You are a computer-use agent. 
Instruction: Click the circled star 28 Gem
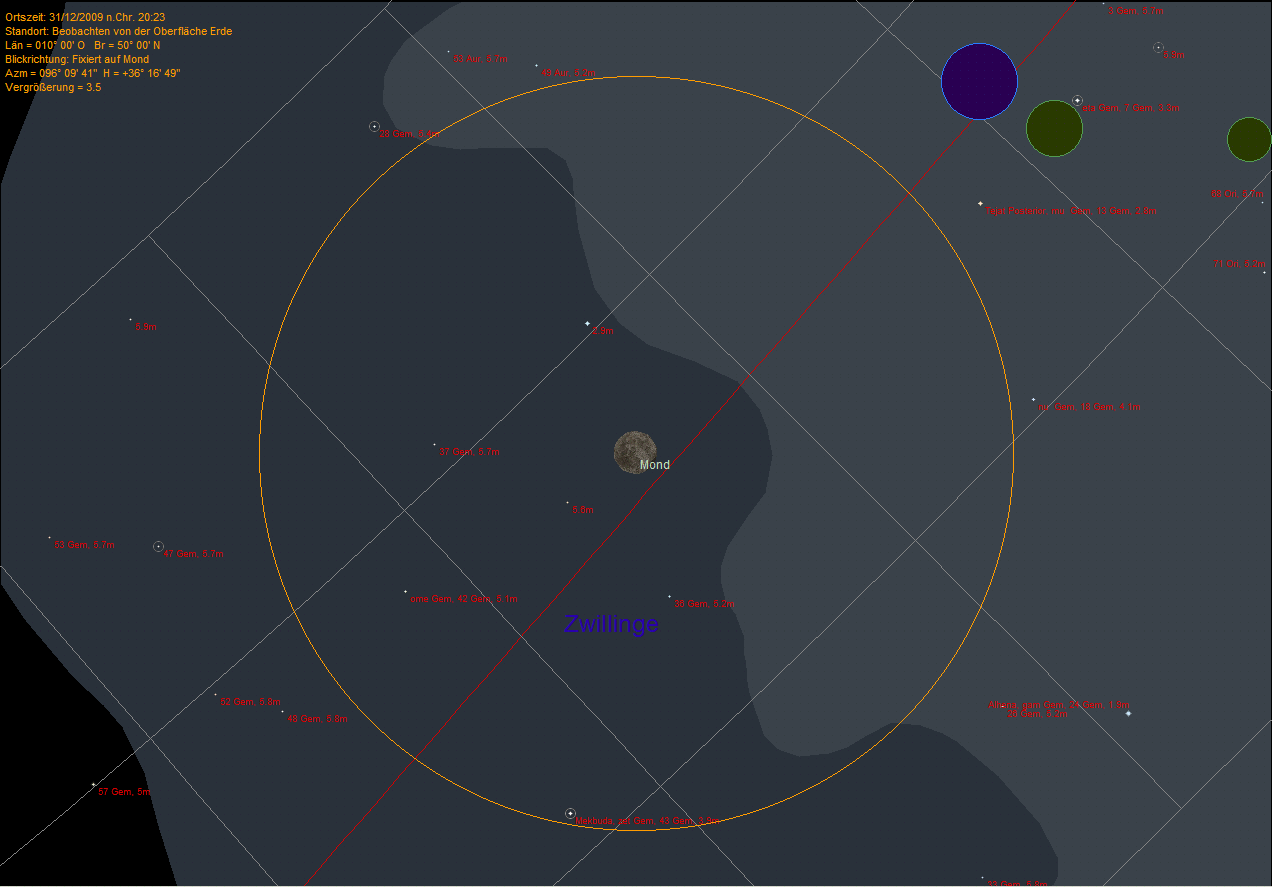point(374,127)
